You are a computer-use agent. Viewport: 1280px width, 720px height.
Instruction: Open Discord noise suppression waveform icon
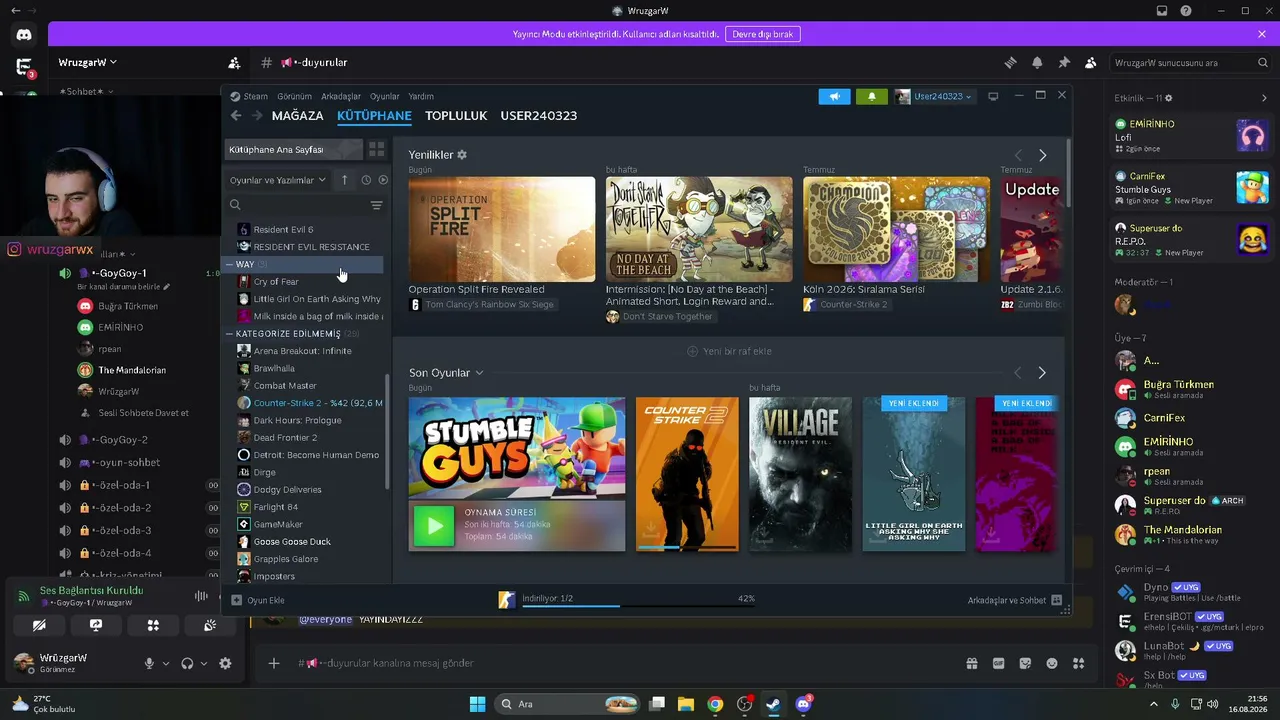coord(201,596)
